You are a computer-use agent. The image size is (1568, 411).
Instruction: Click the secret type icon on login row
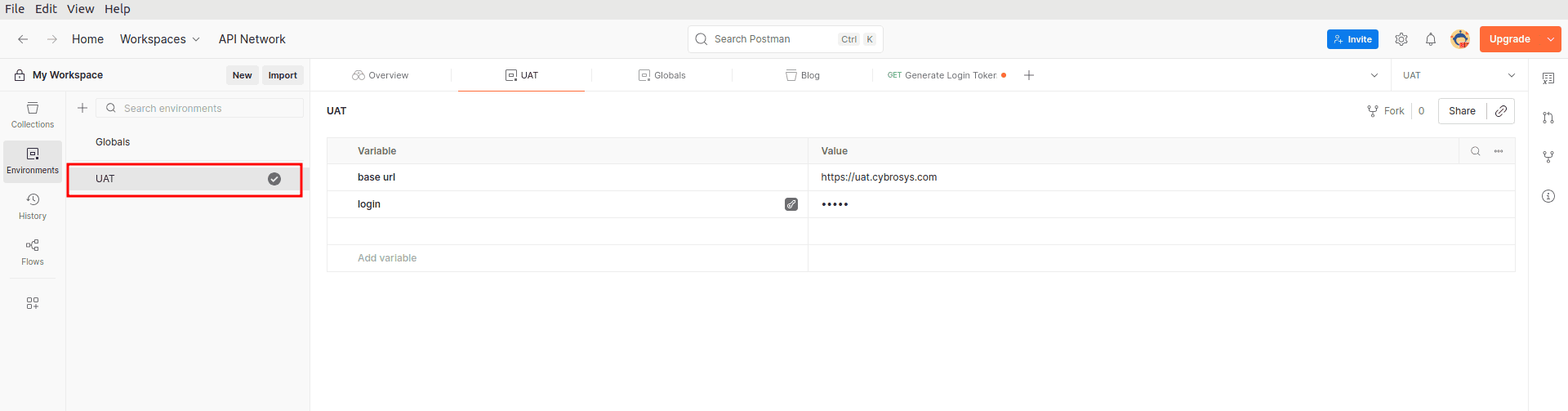pos(791,204)
